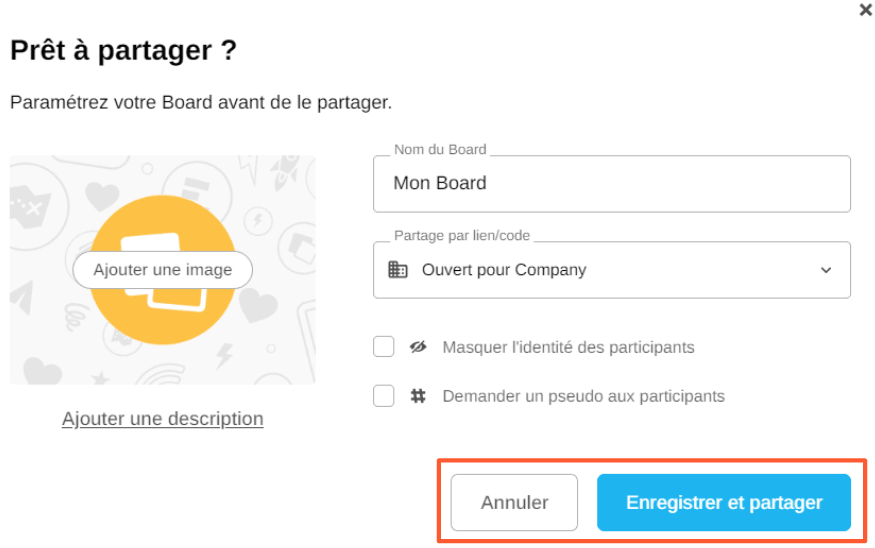Click the label text Masquer l'identité des participants
The width and height of the screenshot is (875, 548).
568,347
